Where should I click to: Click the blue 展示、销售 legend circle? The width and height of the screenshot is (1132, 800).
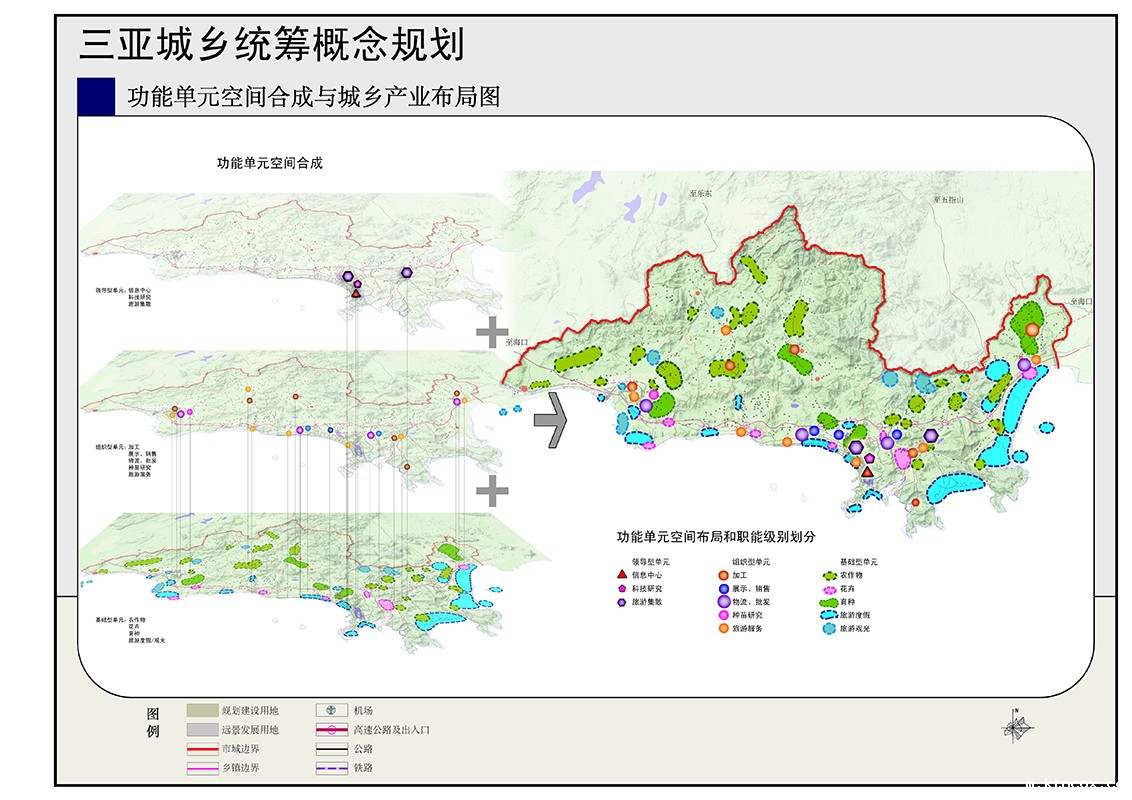(722, 589)
